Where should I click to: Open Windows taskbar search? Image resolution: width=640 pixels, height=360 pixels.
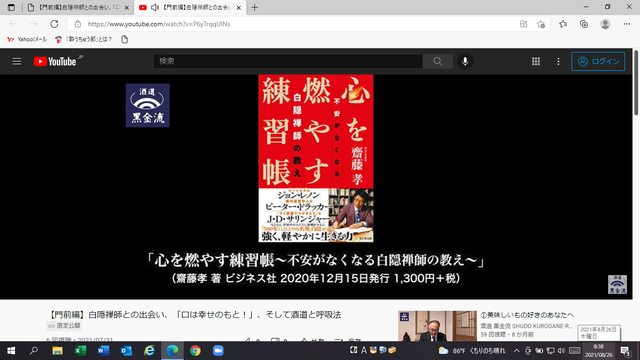pyautogui.click(x=34, y=351)
